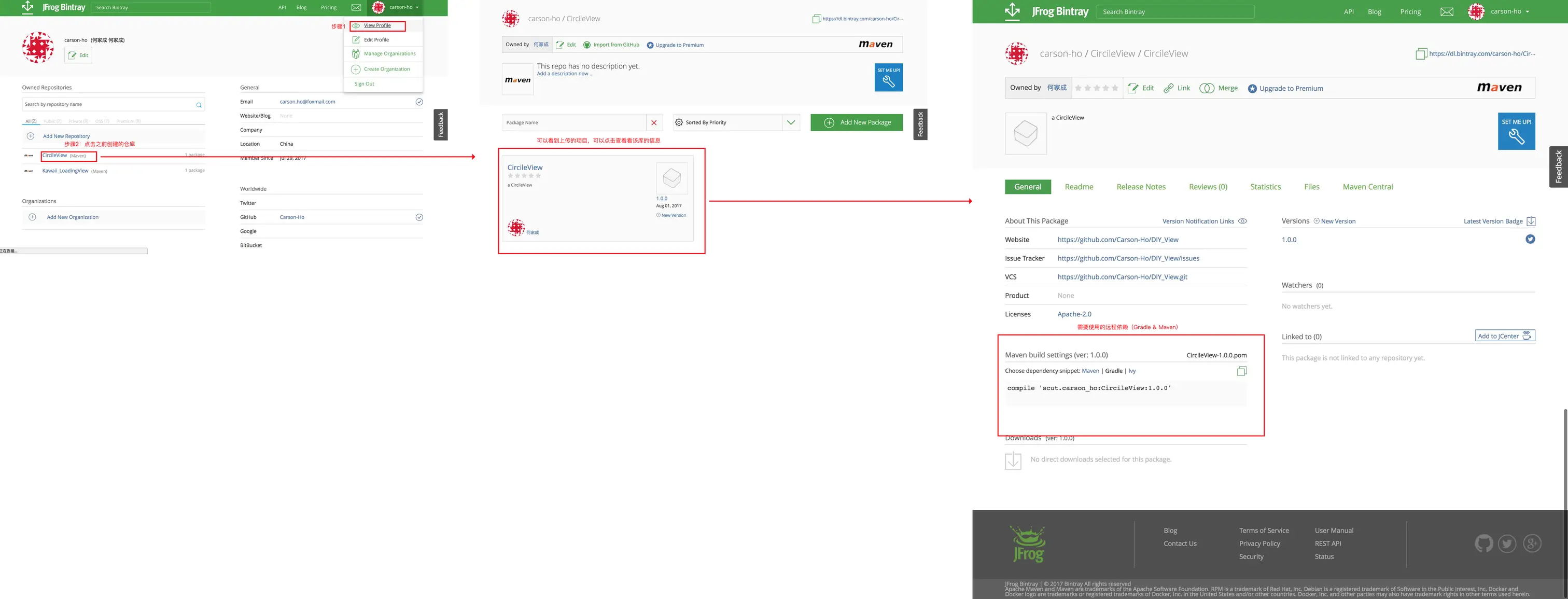Image resolution: width=1568 pixels, height=599 pixels.
Task: Copy the Gradle dependency snippet
Action: (x=1242, y=371)
